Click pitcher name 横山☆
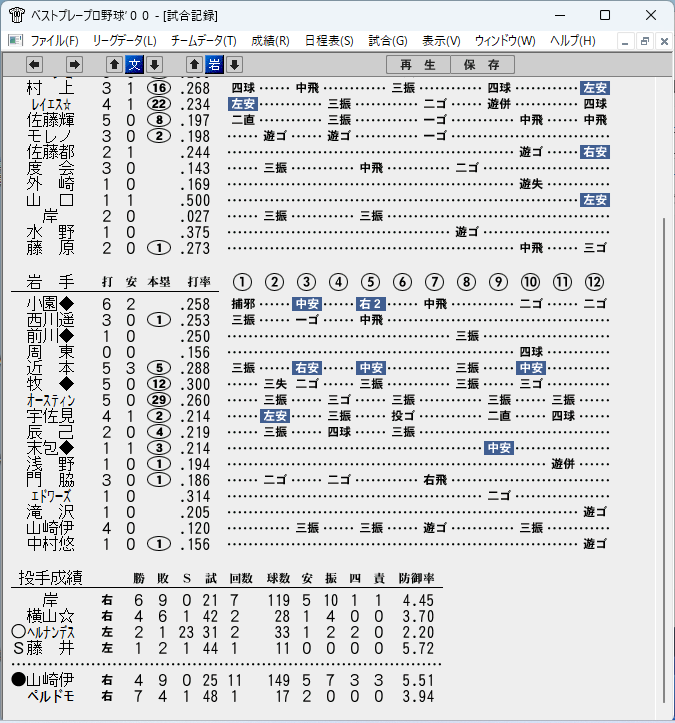This screenshot has width=675, height=723. tap(50, 616)
